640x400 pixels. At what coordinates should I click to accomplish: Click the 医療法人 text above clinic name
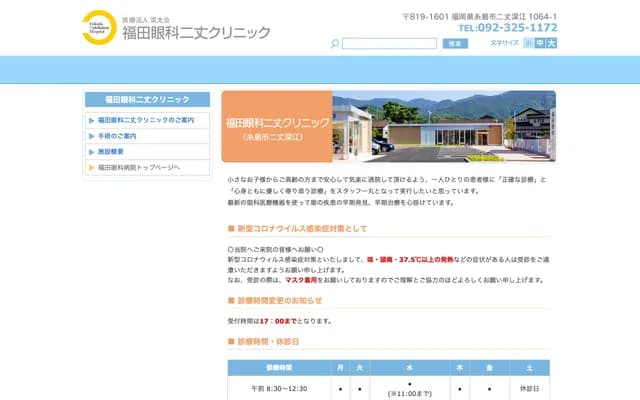[x=135, y=20]
